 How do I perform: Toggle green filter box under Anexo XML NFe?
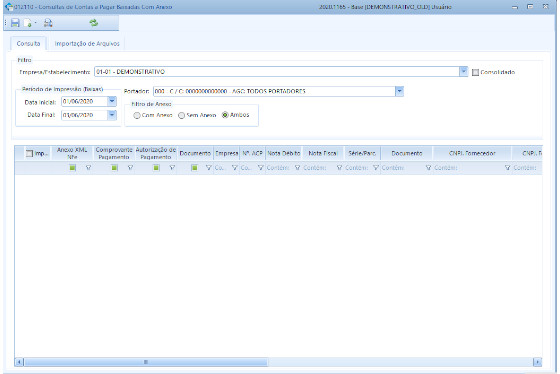[x=72, y=168]
